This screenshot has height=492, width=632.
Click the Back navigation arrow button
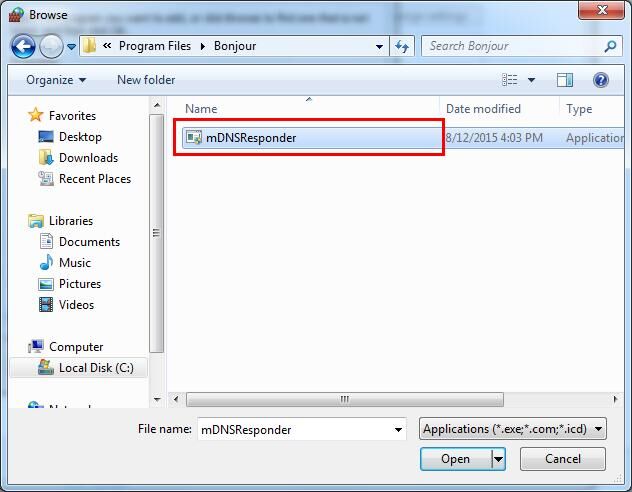point(23,46)
